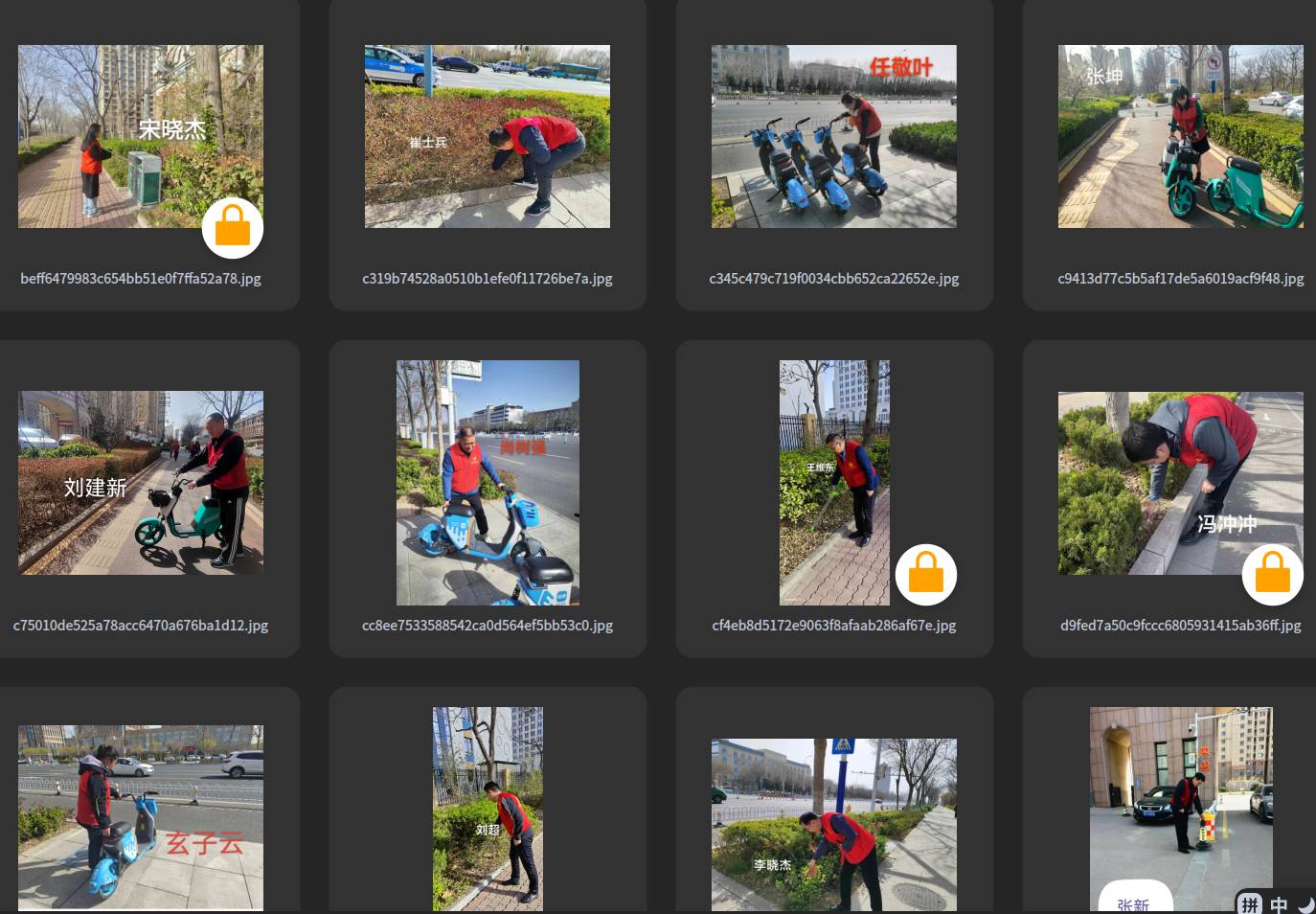Click the 拼 pinyin input method icon
Image resolution: width=1316 pixels, height=914 pixels.
[1250, 904]
